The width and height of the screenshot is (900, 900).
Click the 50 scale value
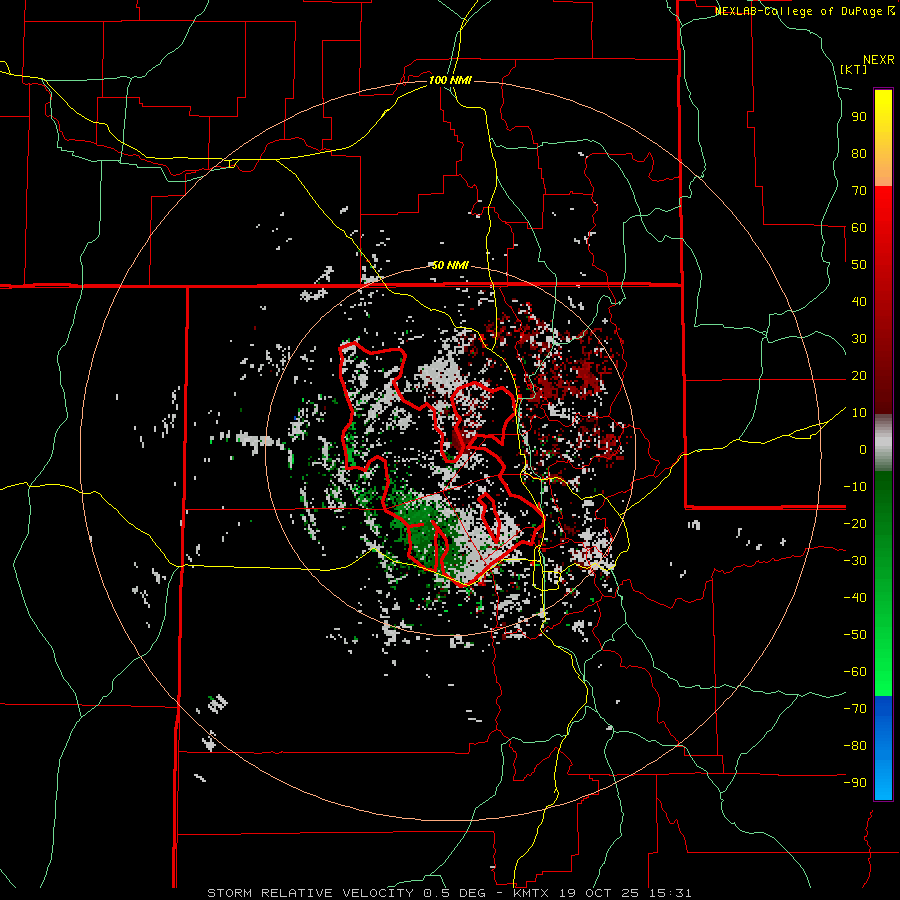859,265
